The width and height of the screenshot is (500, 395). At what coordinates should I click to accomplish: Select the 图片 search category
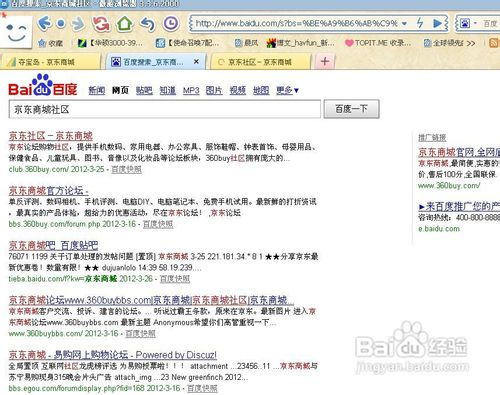[x=214, y=90]
